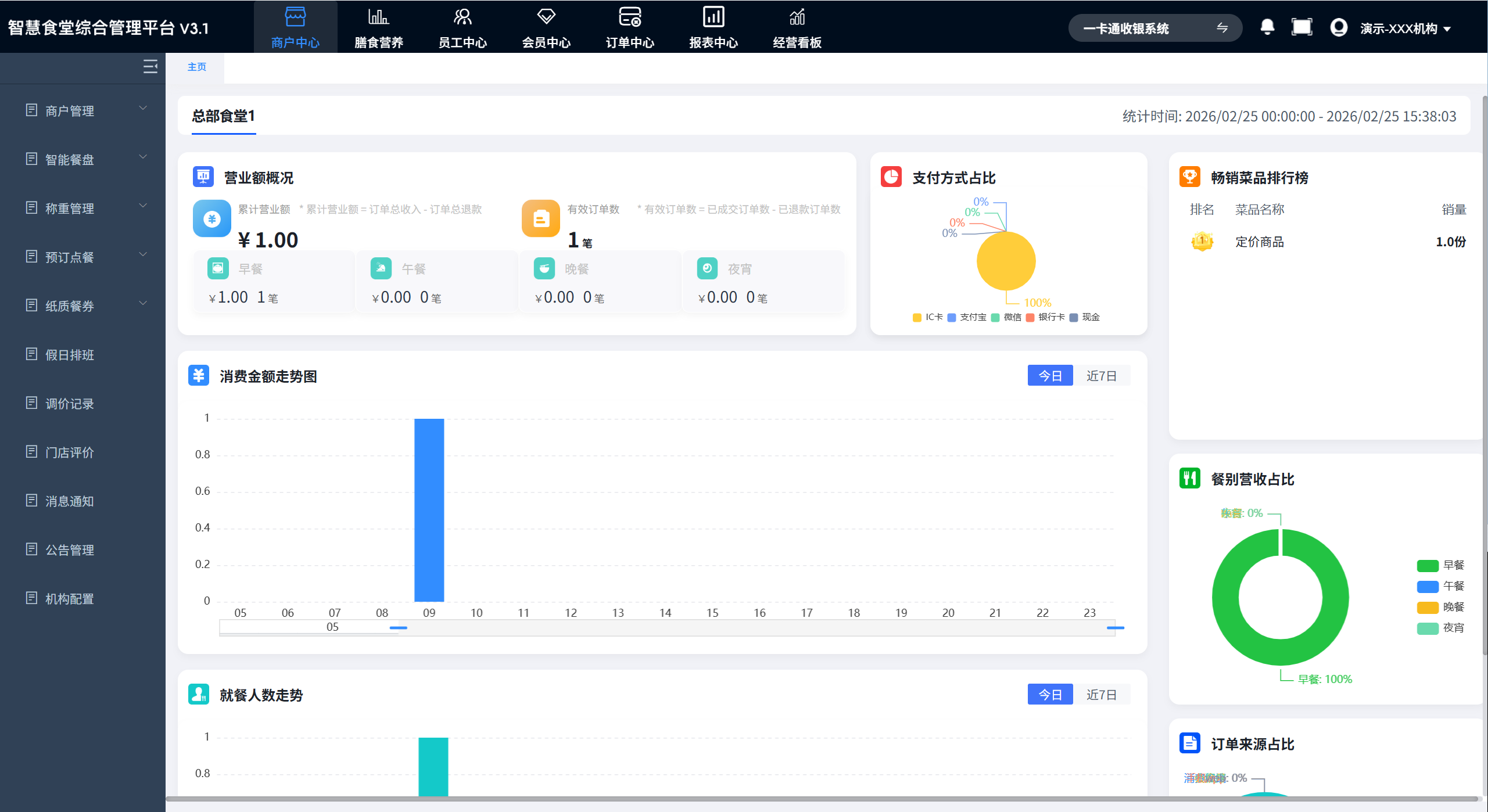This screenshot has height=812, width=1488.
Task: Open the 员工中心 people icon
Action: click(462, 17)
